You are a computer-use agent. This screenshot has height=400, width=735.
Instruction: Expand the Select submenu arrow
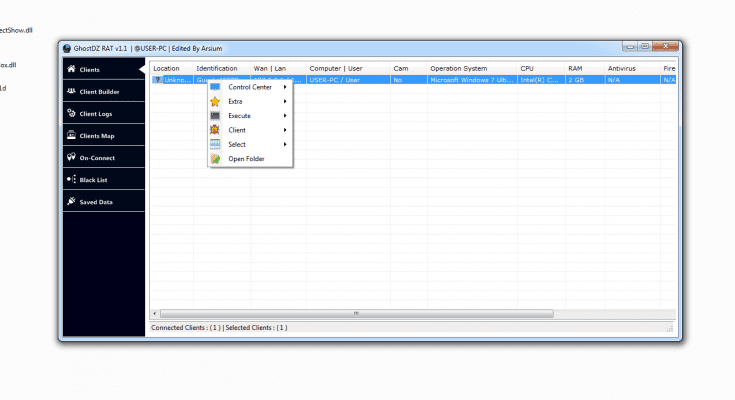(285, 144)
